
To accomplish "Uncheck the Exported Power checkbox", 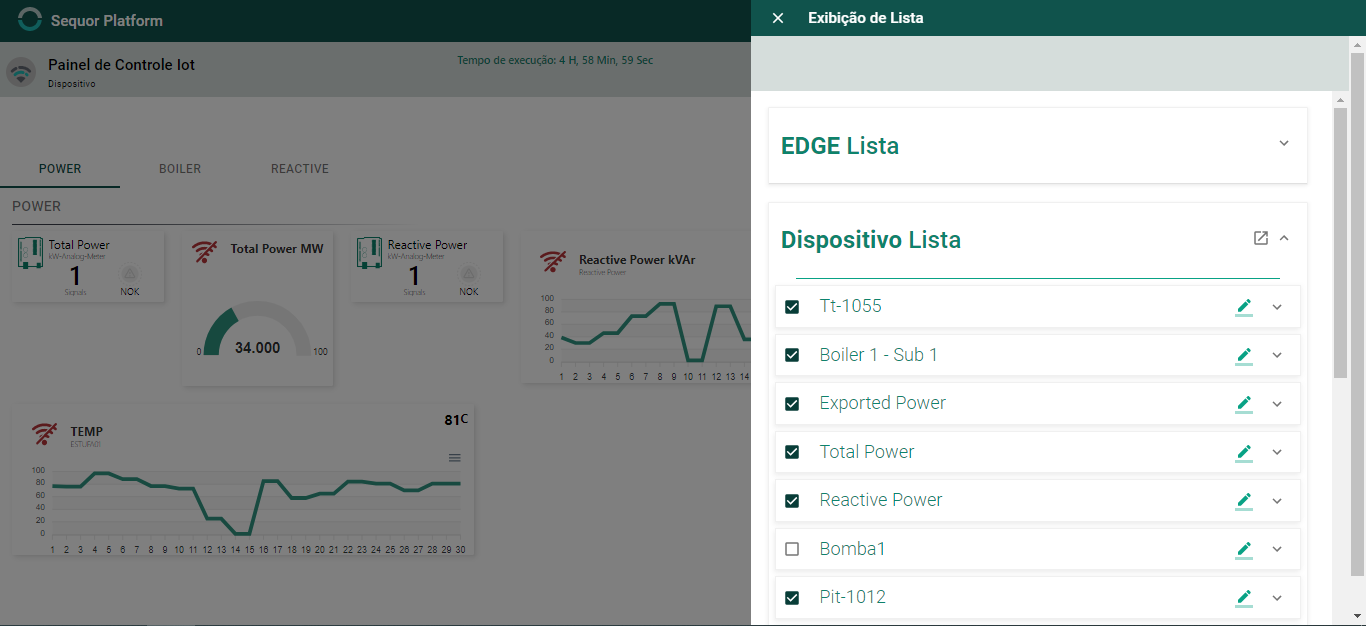I will [792, 404].
